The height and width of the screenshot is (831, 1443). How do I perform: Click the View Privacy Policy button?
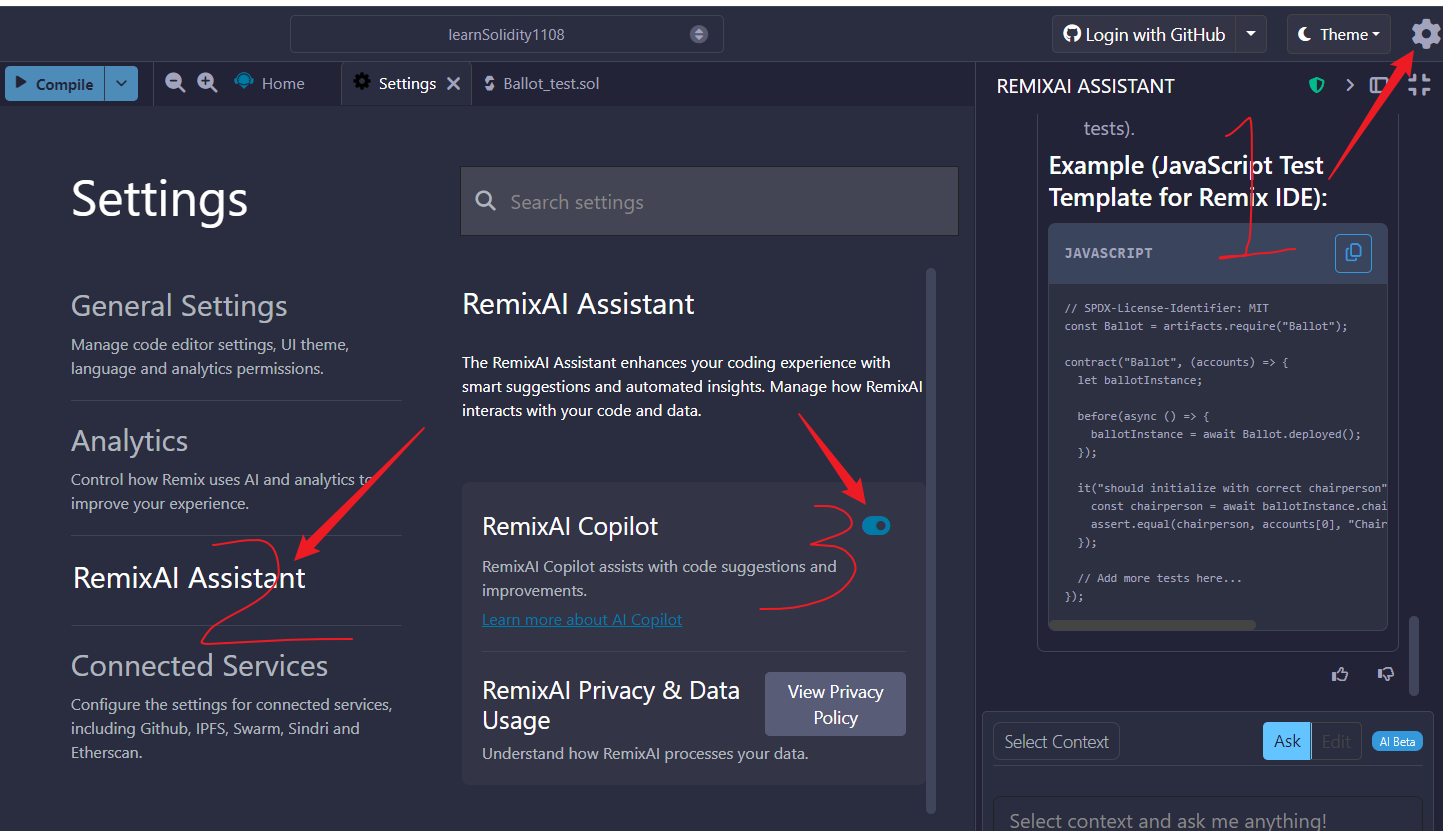[x=835, y=704]
